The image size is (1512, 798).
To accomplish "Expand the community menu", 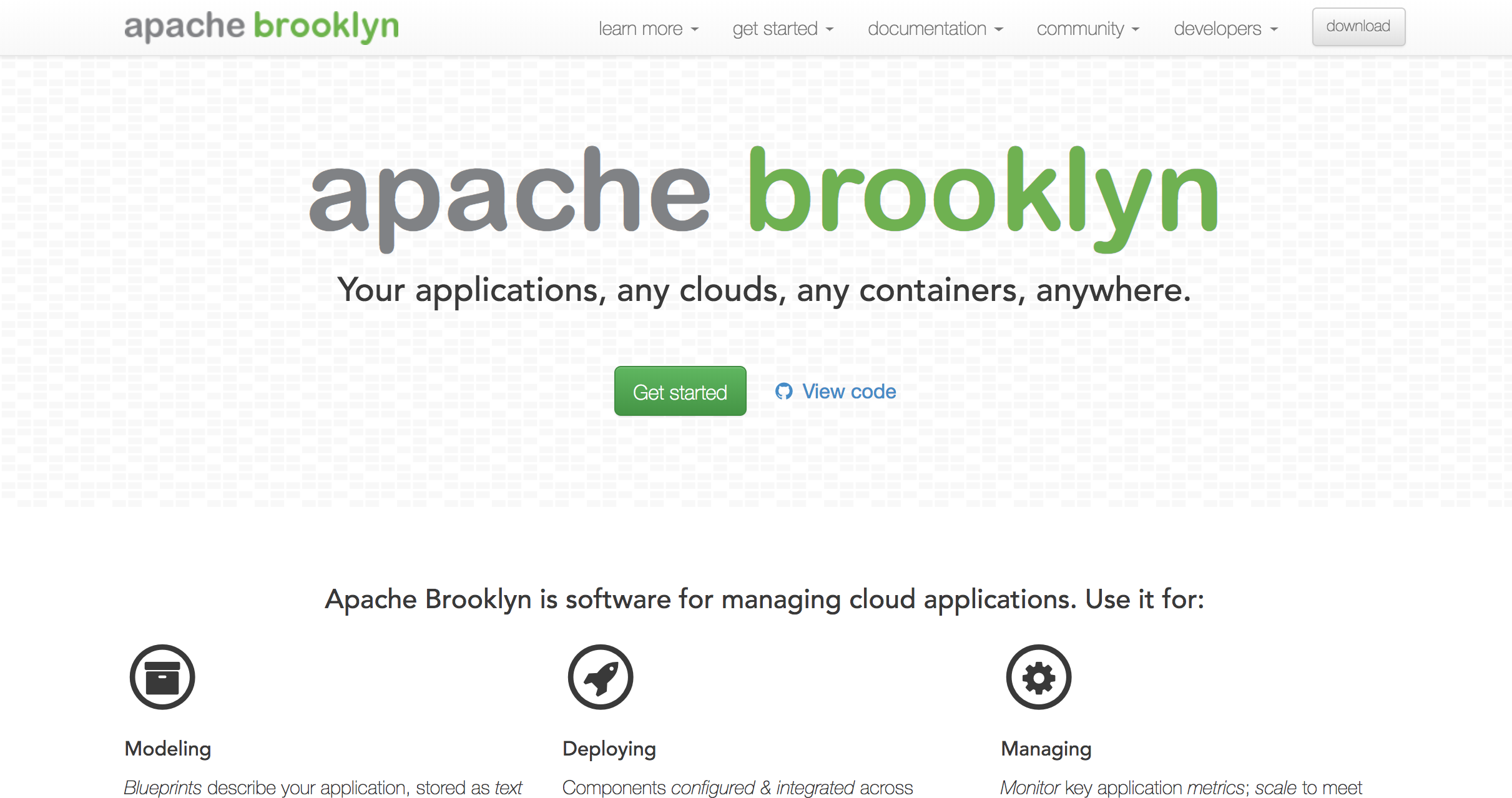I will [1087, 29].
